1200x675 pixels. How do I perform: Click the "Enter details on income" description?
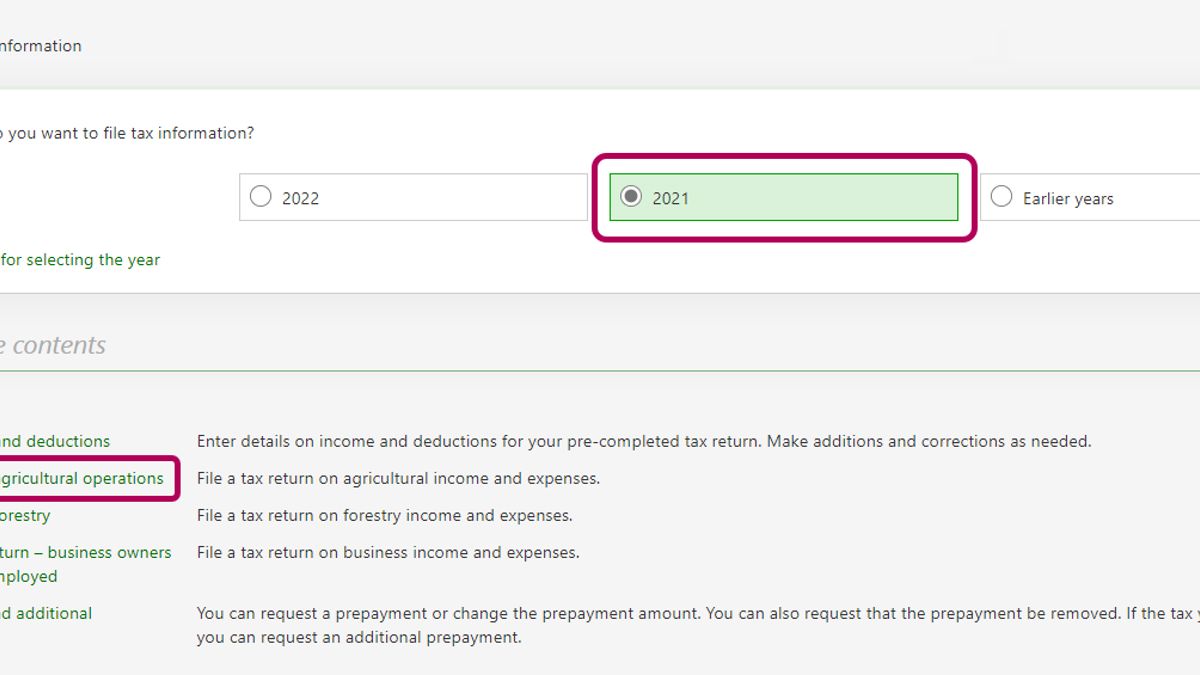[643, 441]
